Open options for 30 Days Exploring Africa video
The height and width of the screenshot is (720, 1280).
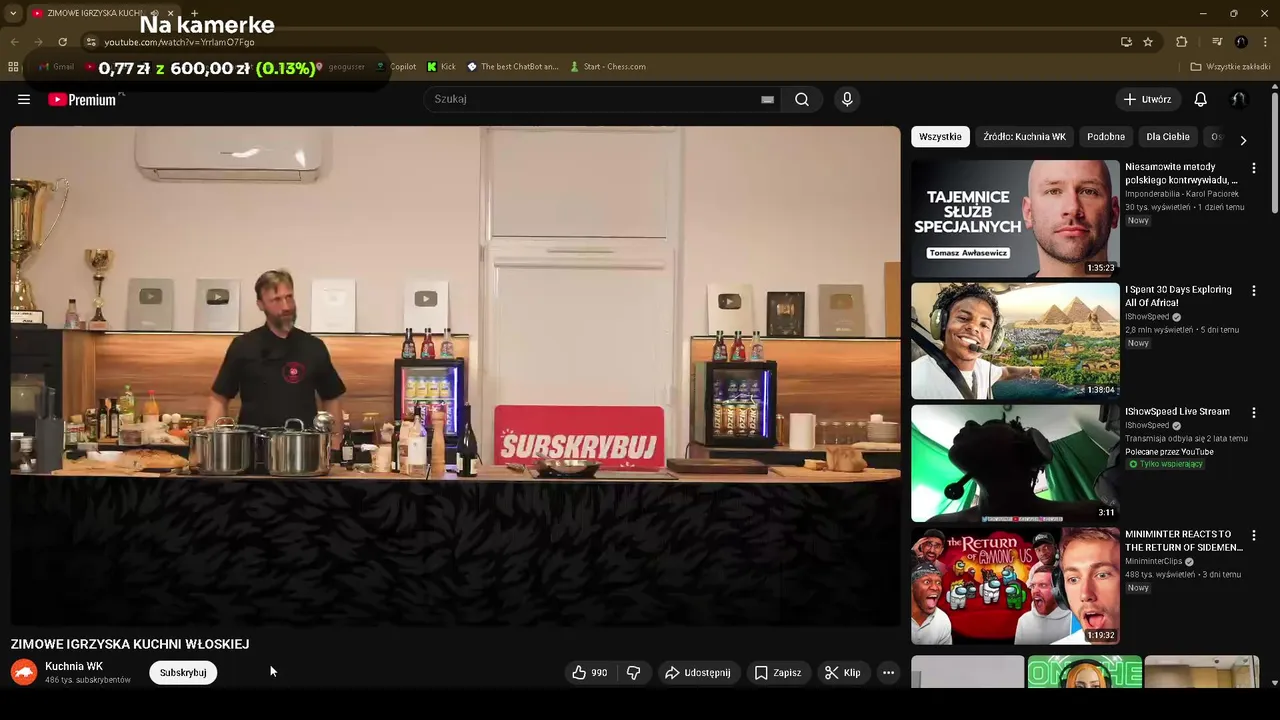pyautogui.click(x=1254, y=290)
